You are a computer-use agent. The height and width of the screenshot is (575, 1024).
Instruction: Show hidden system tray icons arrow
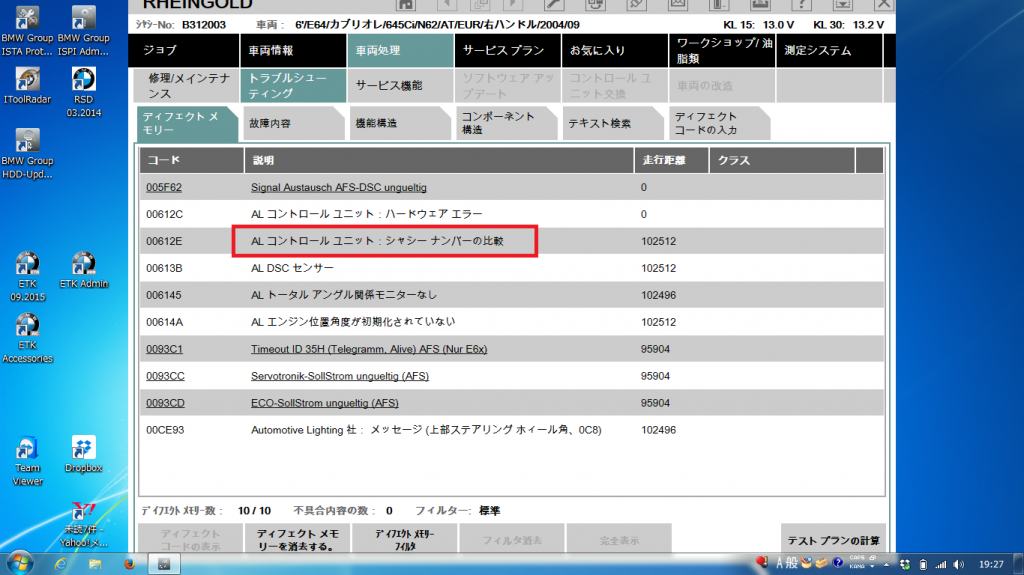886,565
